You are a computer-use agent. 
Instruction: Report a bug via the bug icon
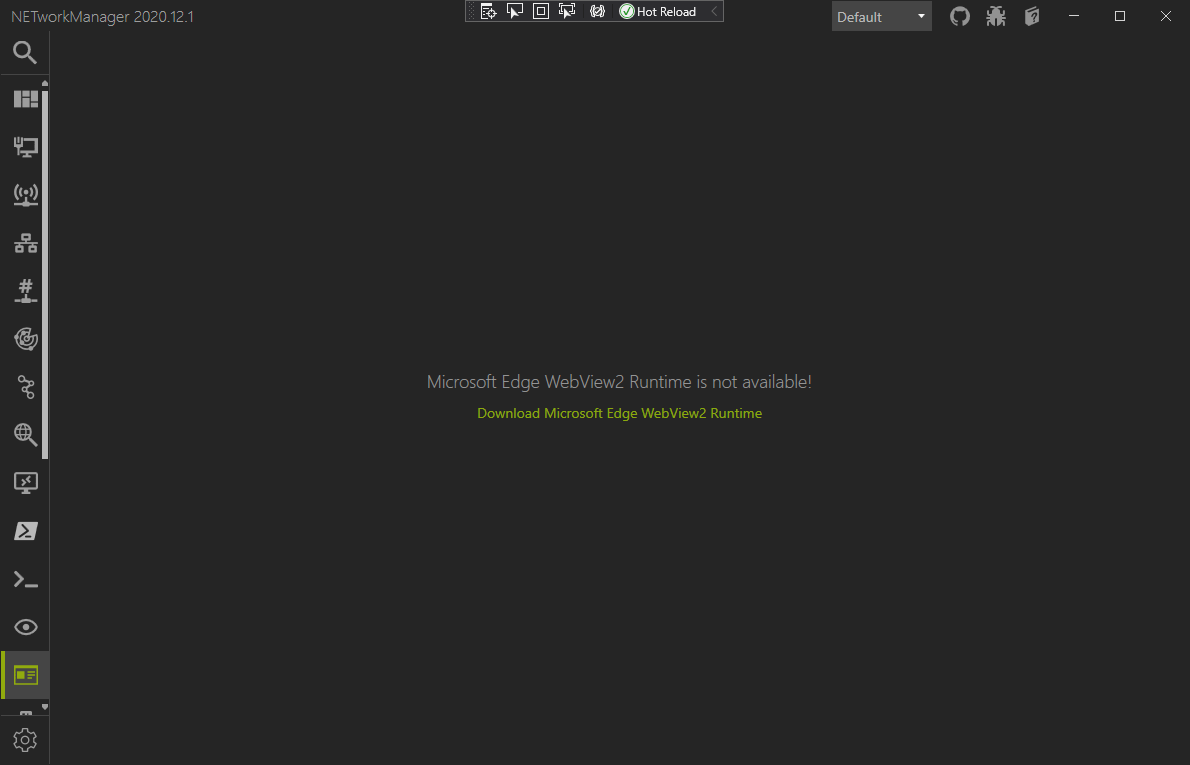[995, 16]
